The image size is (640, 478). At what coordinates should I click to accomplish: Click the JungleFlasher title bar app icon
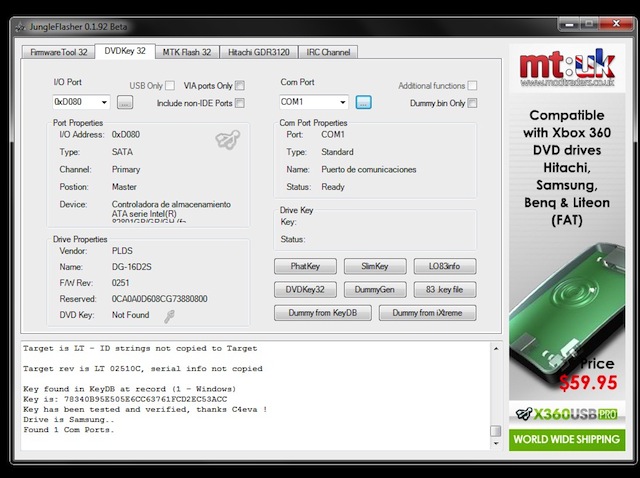point(20,27)
